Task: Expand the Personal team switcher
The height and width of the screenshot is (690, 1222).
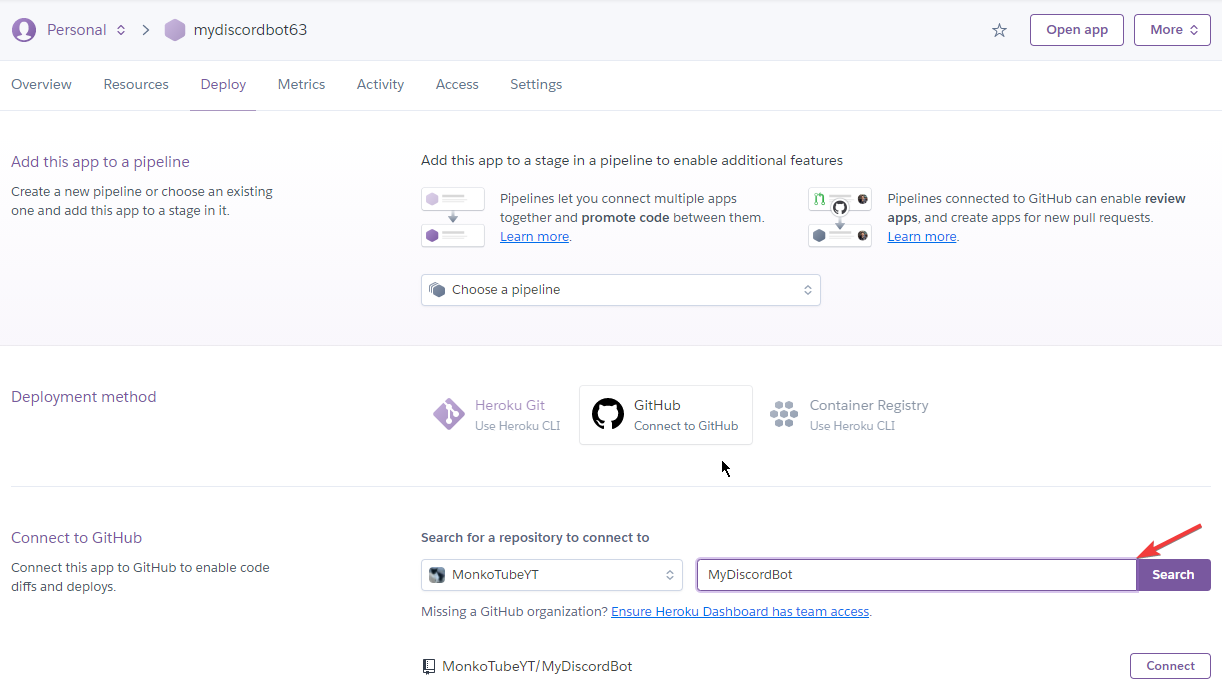Action: click(x=87, y=30)
